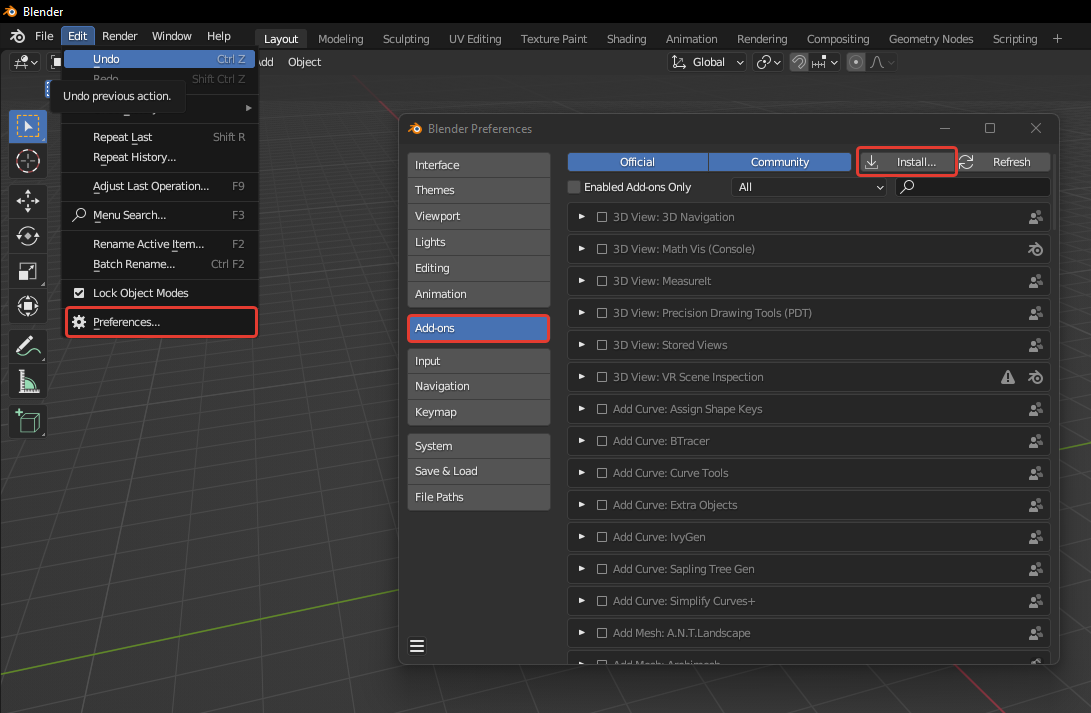Click the warning icon on VR Scene Inspection
1091x713 pixels.
coord(1008,377)
